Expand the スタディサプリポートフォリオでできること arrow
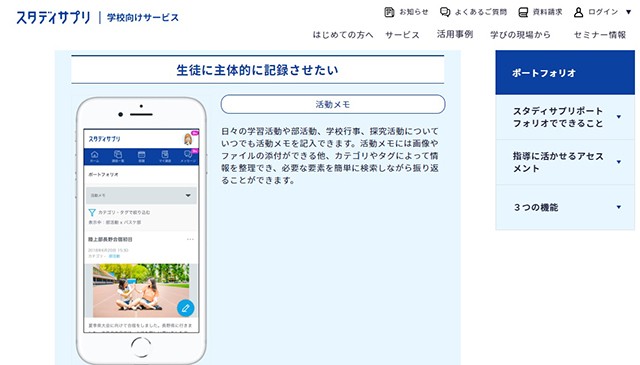640x365 pixels. pyautogui.click(x=619, y=117)
